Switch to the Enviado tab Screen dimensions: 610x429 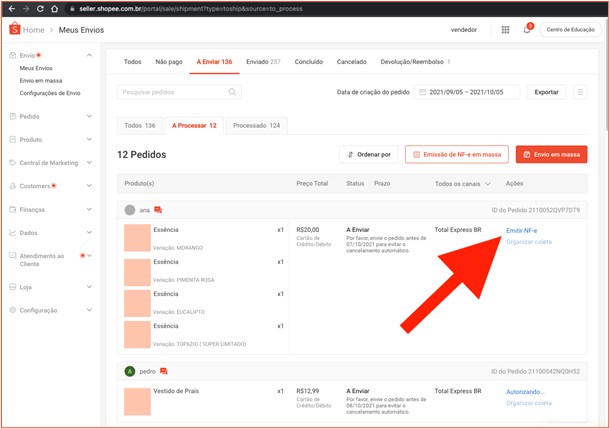[263, 61]
